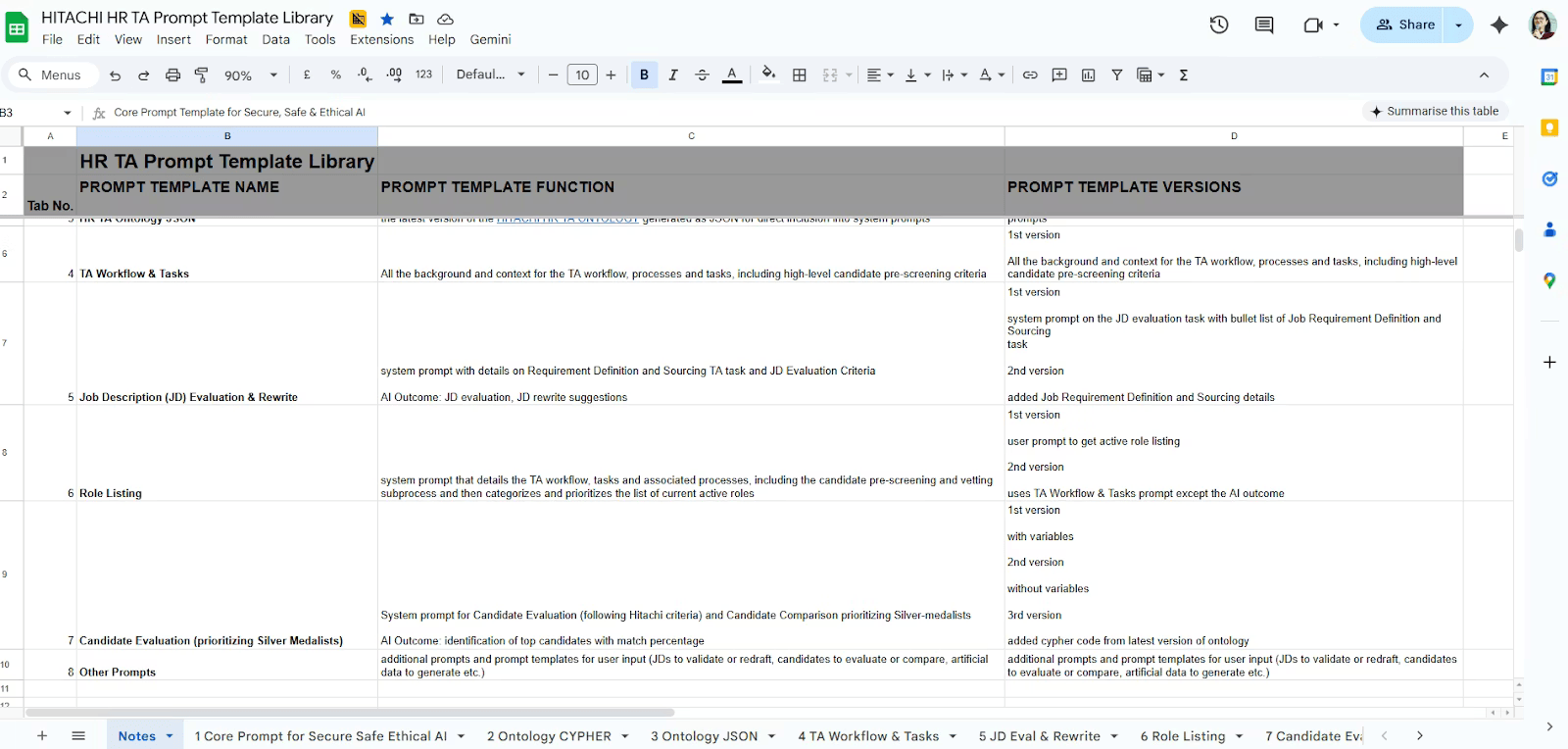Open Share options dropdown arrow
1568x749 pixels.
pyautogui.click(x=1458, y=25)
